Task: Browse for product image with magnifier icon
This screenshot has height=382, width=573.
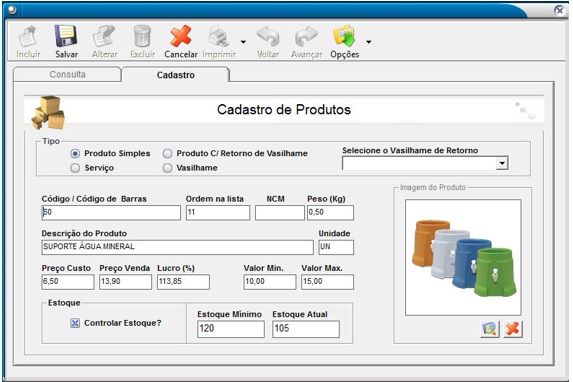Action: [x=489, y=329]
